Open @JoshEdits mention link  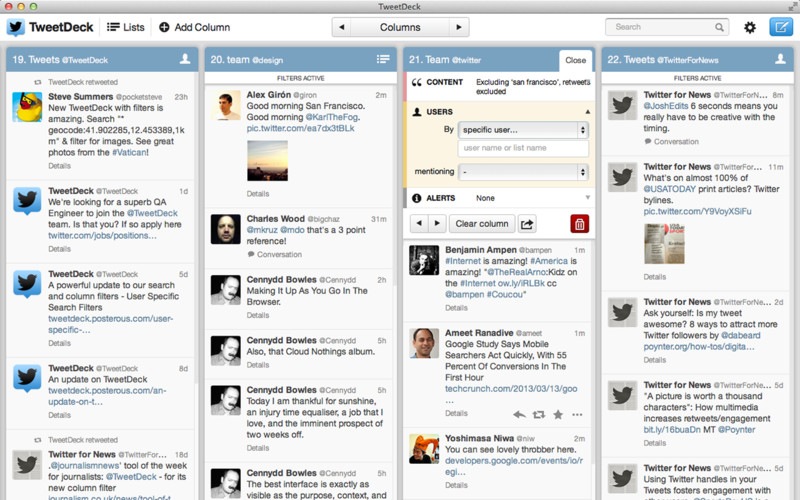click(x=666, y=106)
